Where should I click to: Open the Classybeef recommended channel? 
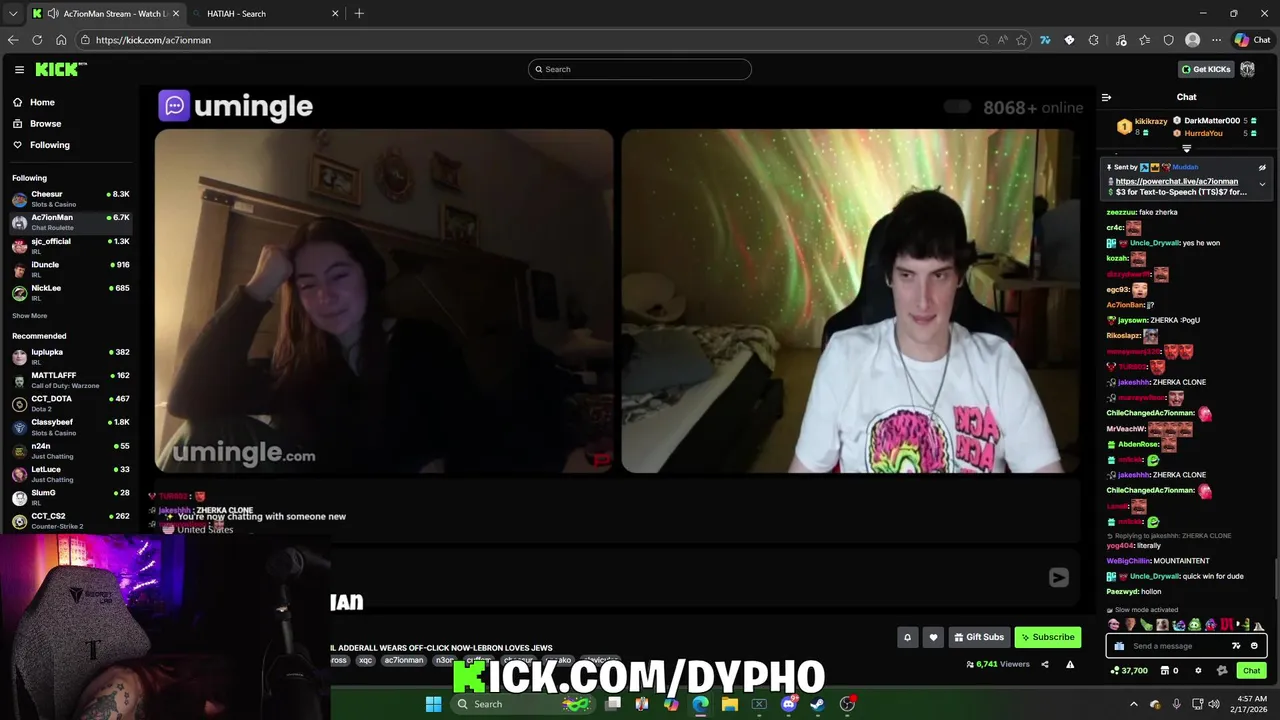coord(70,427)
